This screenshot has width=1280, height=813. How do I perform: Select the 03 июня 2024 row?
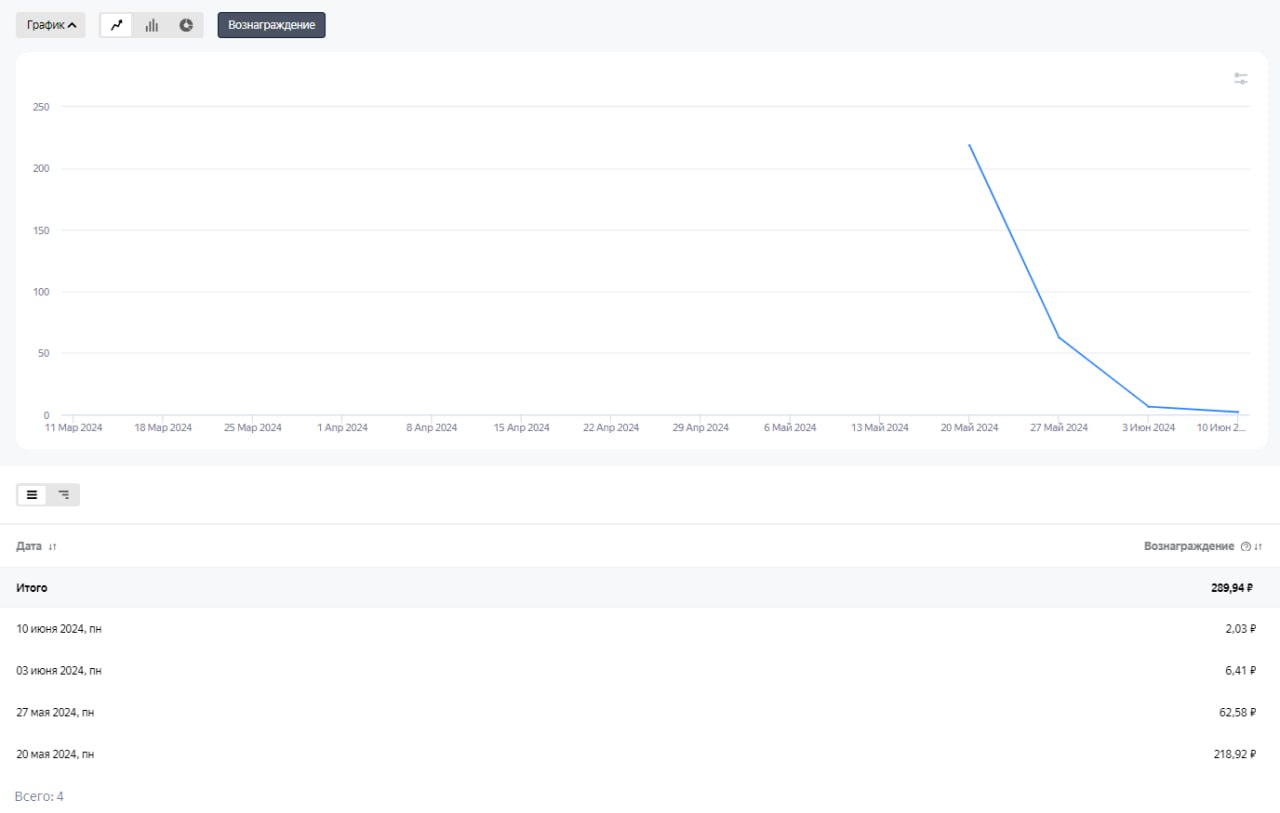click(x=59, y=671)
